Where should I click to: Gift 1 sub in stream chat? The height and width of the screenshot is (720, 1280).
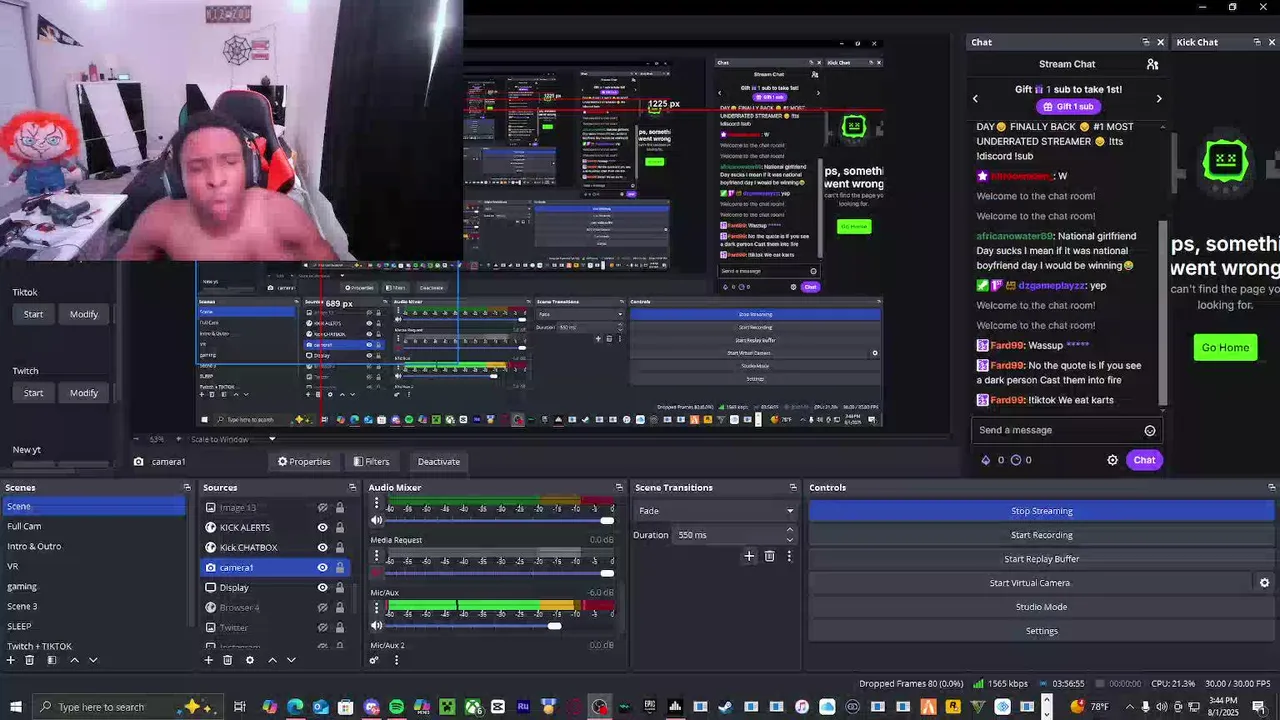1068,107
